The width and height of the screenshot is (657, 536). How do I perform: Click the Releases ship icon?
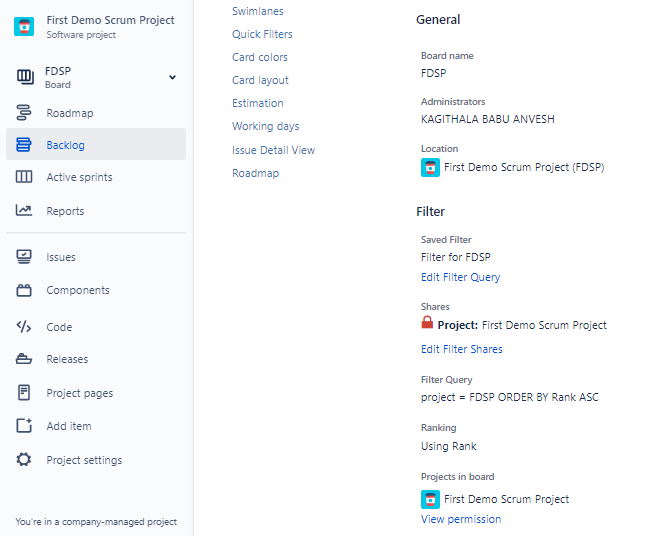(x=24, y=359)
